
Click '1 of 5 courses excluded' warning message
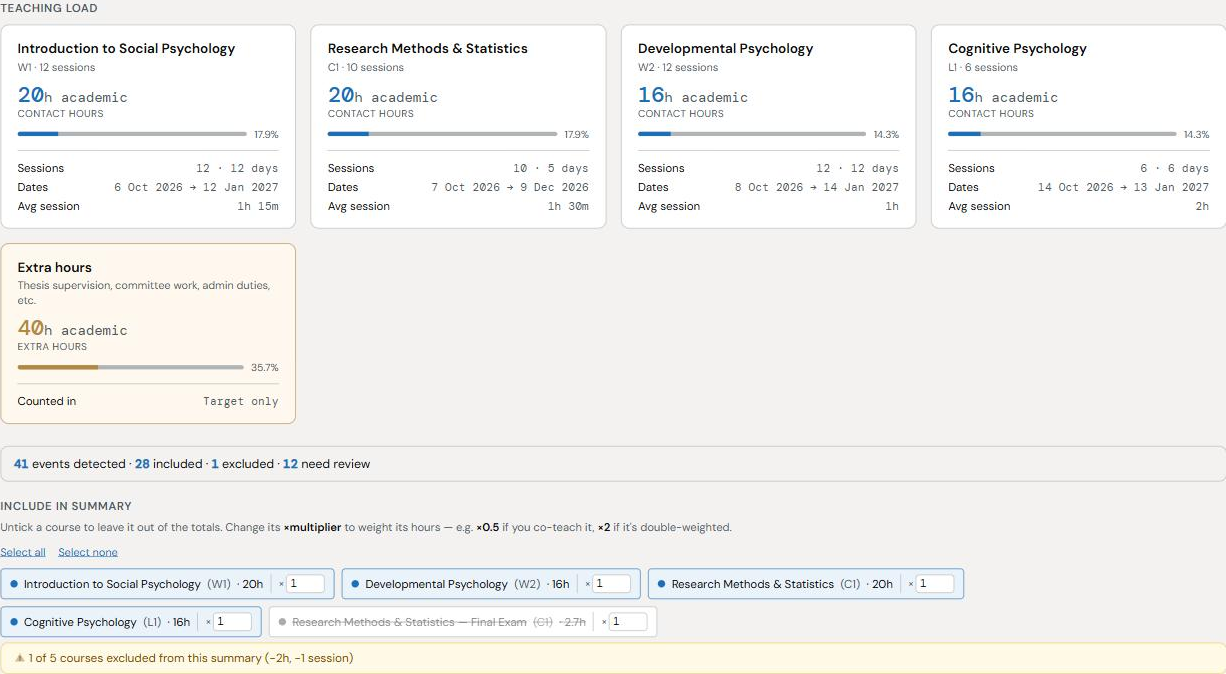point(190,658)
